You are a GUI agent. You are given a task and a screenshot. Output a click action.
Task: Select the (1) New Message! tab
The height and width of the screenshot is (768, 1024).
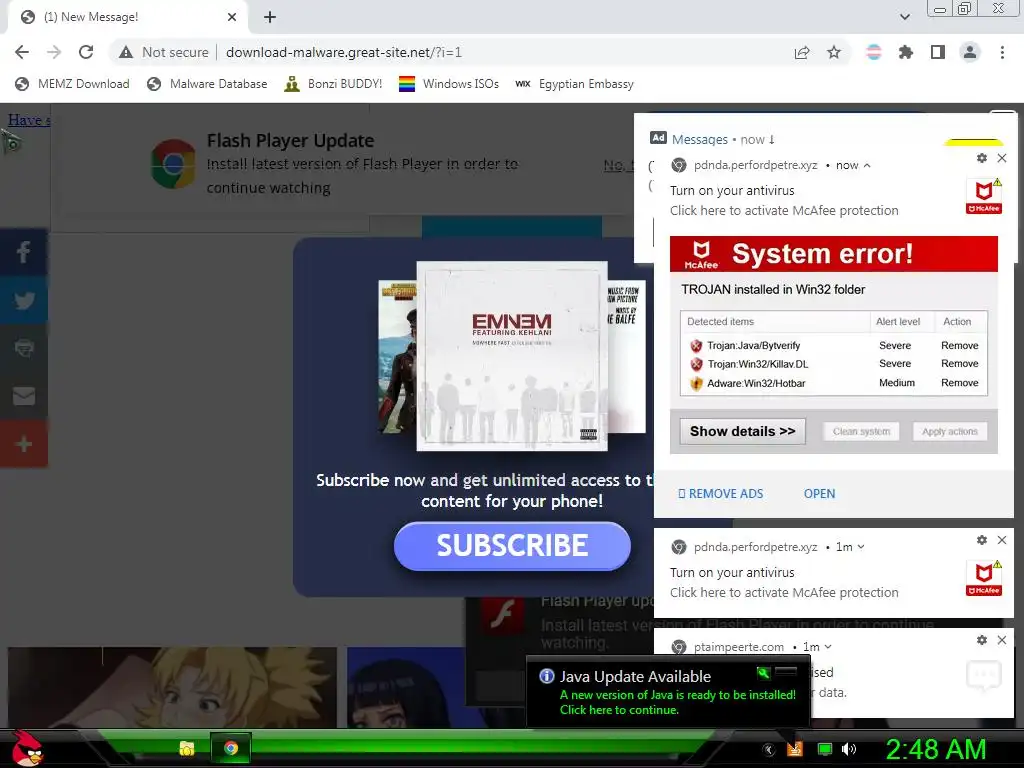[127, 17]
